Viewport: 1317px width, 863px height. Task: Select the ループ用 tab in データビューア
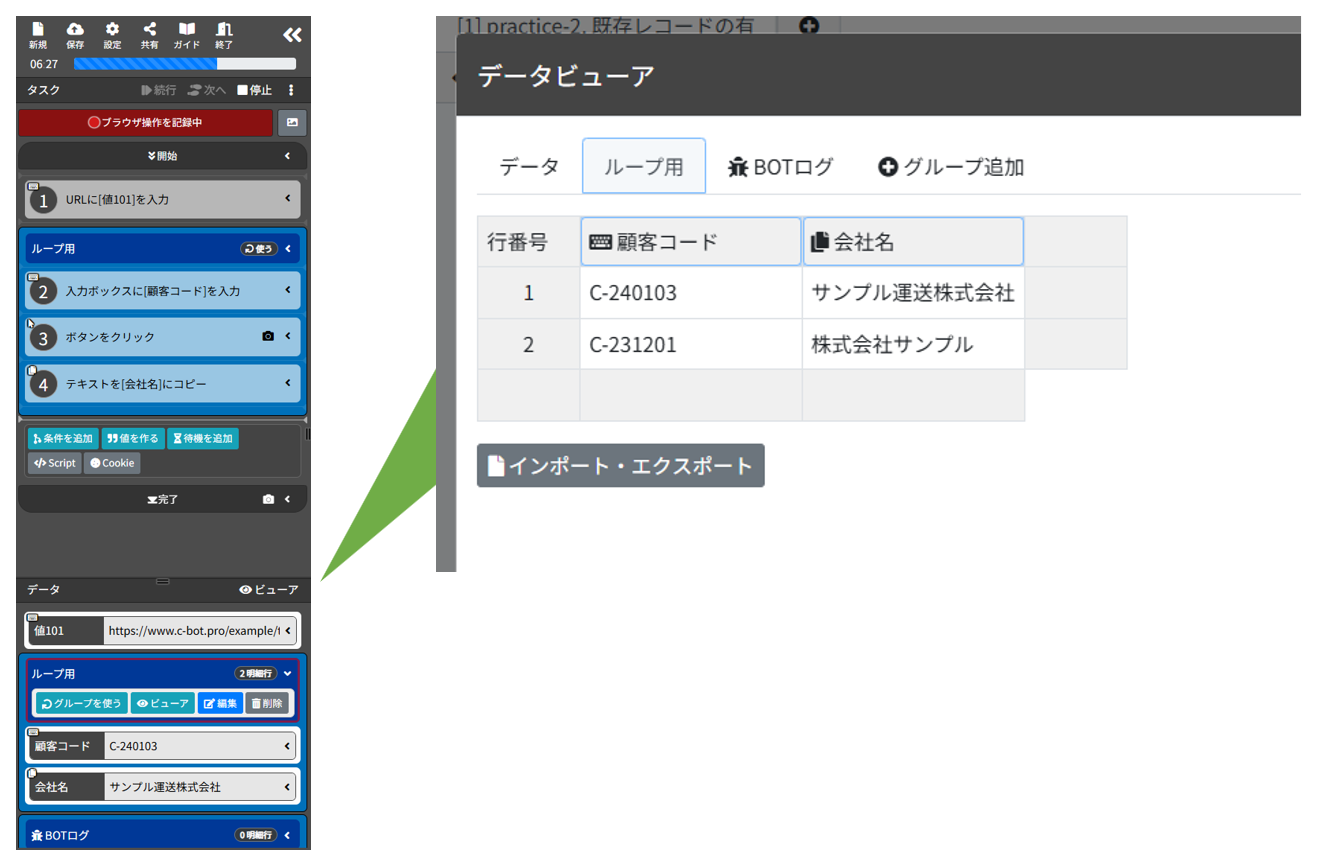pyautogui.click(x=644, y=166)
